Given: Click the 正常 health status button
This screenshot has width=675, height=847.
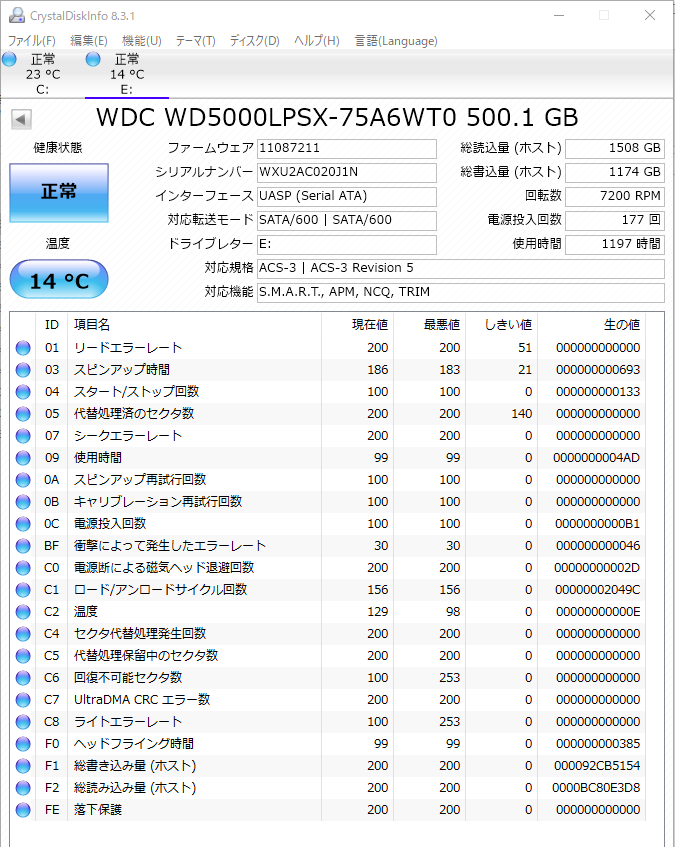Looking at the screenshot, I should coord(59,192).
